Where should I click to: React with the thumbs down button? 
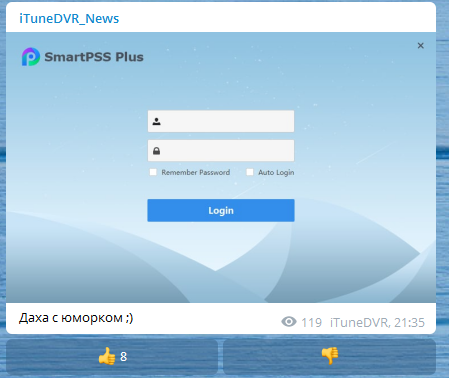click(329, 356)
